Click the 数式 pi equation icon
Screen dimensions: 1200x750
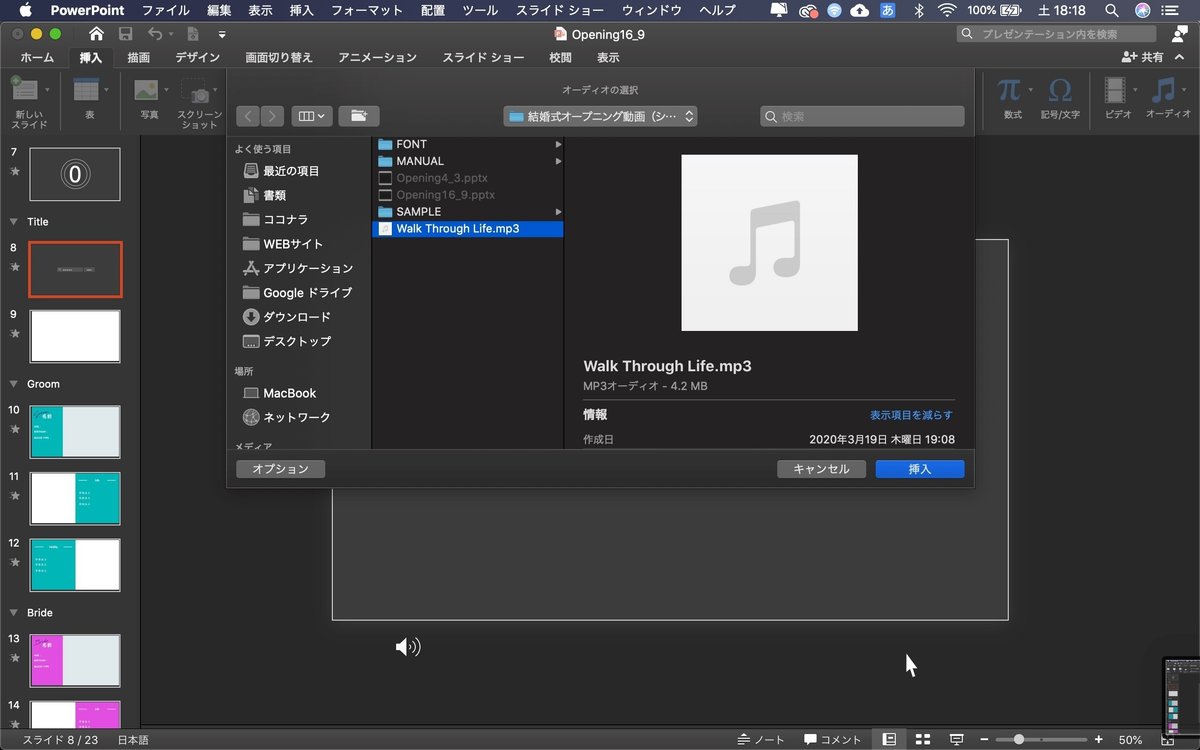coord(1009,90)
